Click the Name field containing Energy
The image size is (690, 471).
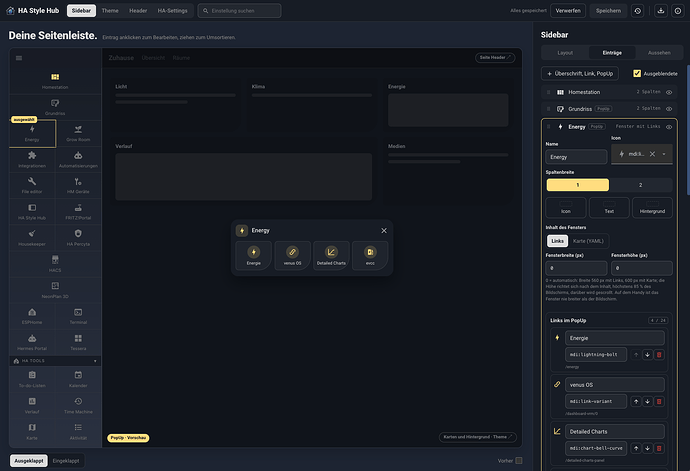(576, 157)
